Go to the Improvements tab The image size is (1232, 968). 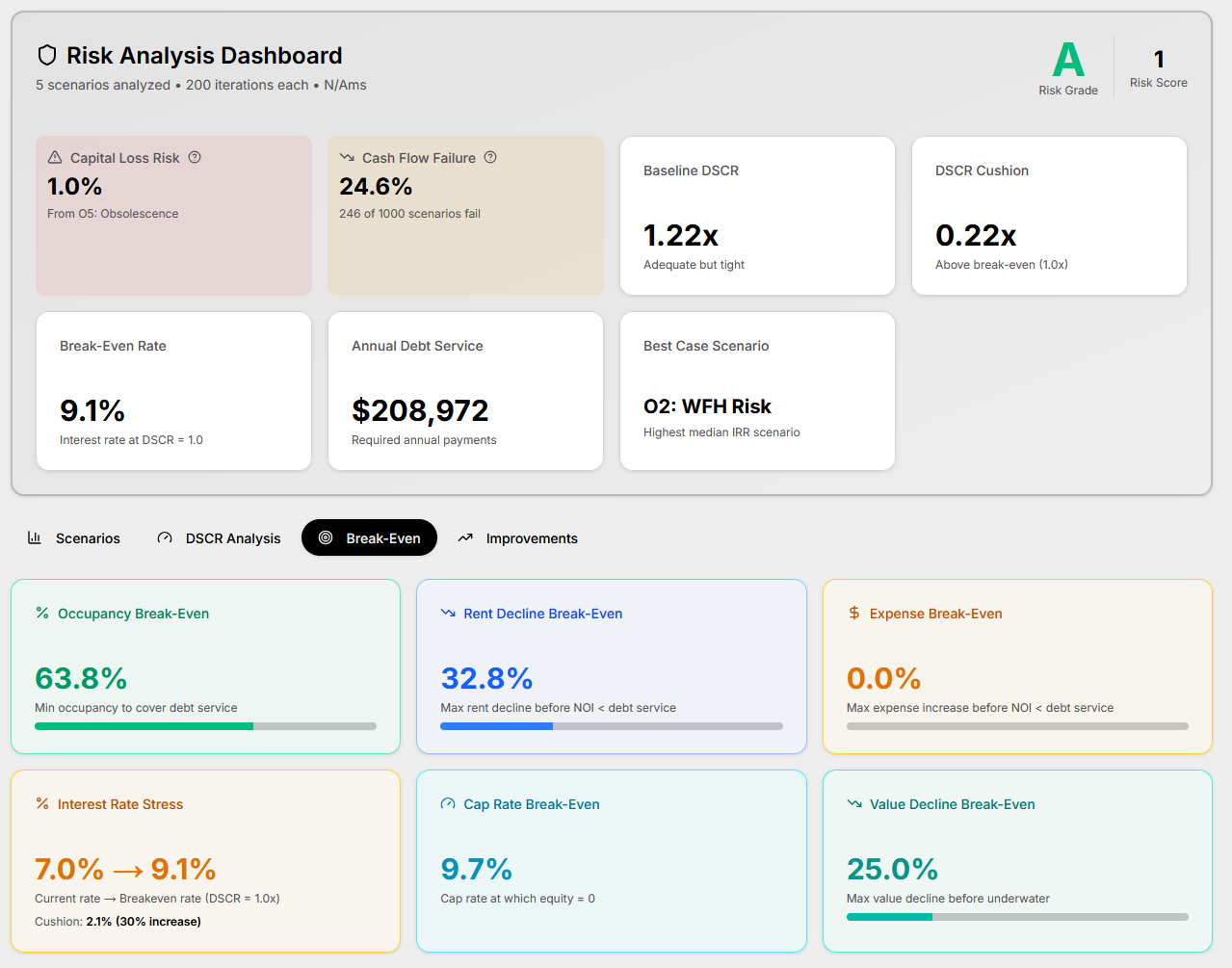point(518,538)
